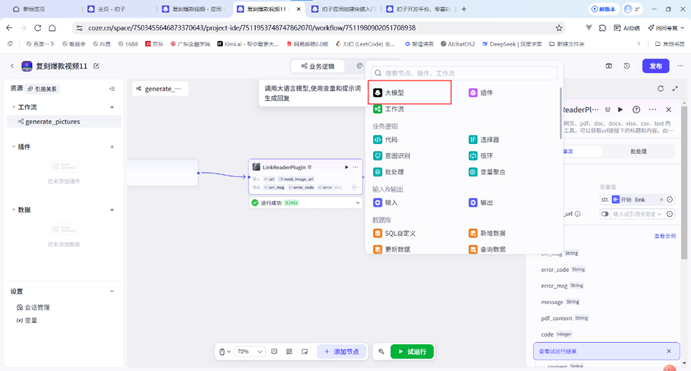This screenshot has width=691, height=371.
Task: Open help in the node side panel
Action: (636, 109)
